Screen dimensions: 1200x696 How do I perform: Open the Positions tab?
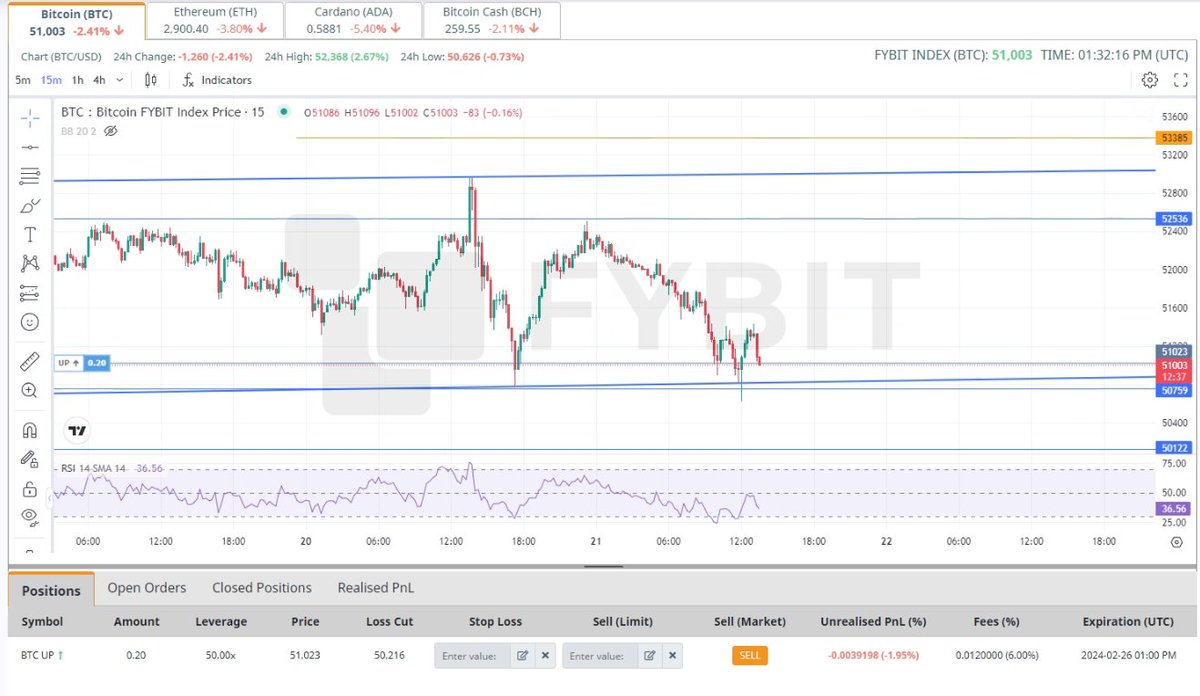pos(52,590)
